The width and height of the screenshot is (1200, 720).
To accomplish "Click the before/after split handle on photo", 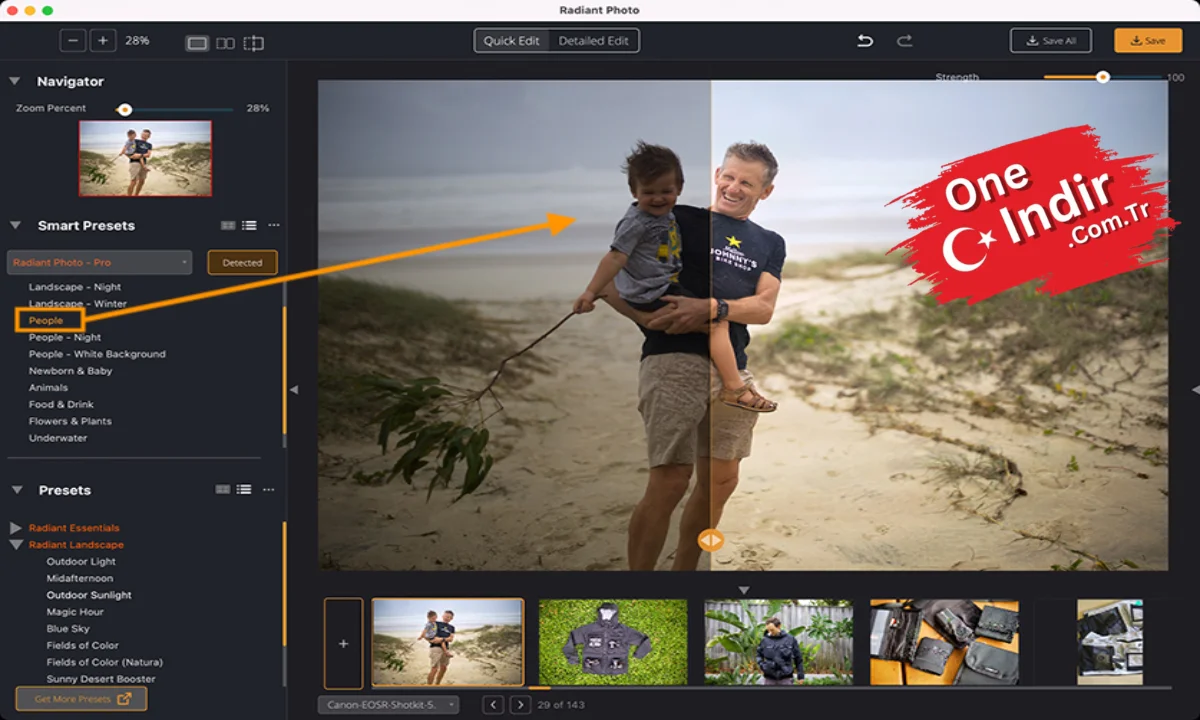I will tap(710, 540).
